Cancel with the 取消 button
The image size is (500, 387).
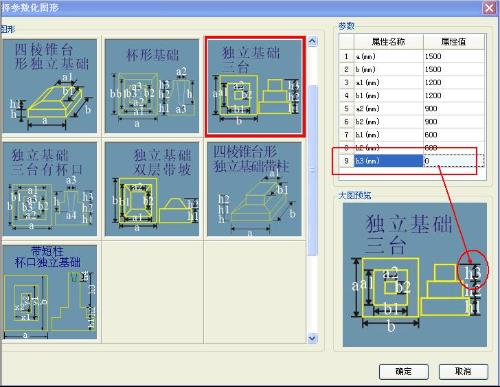click(x=463, y=371)
